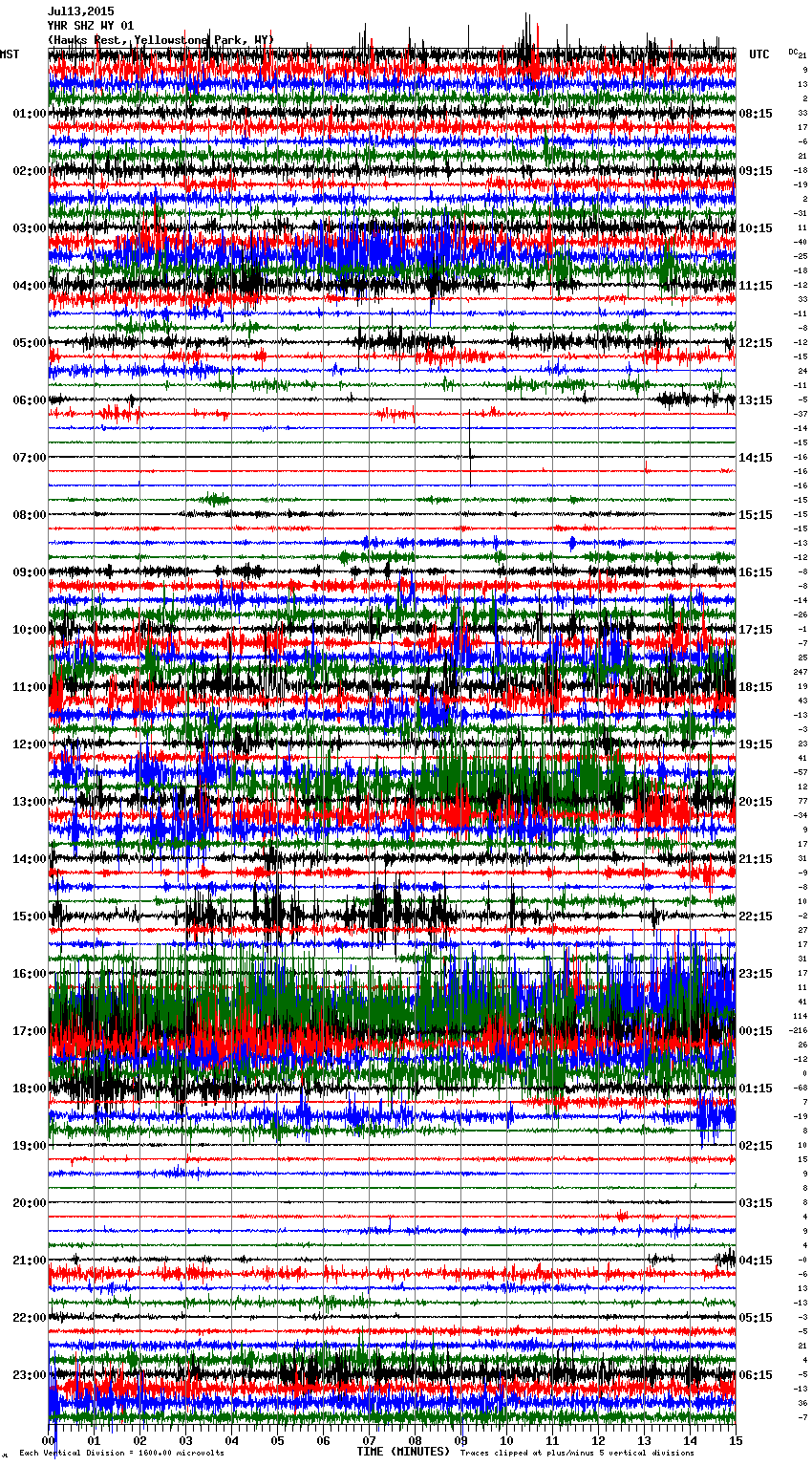Select the 09:00 MST time label
This screenshot has height=1466, width=812.
point(30,572)
